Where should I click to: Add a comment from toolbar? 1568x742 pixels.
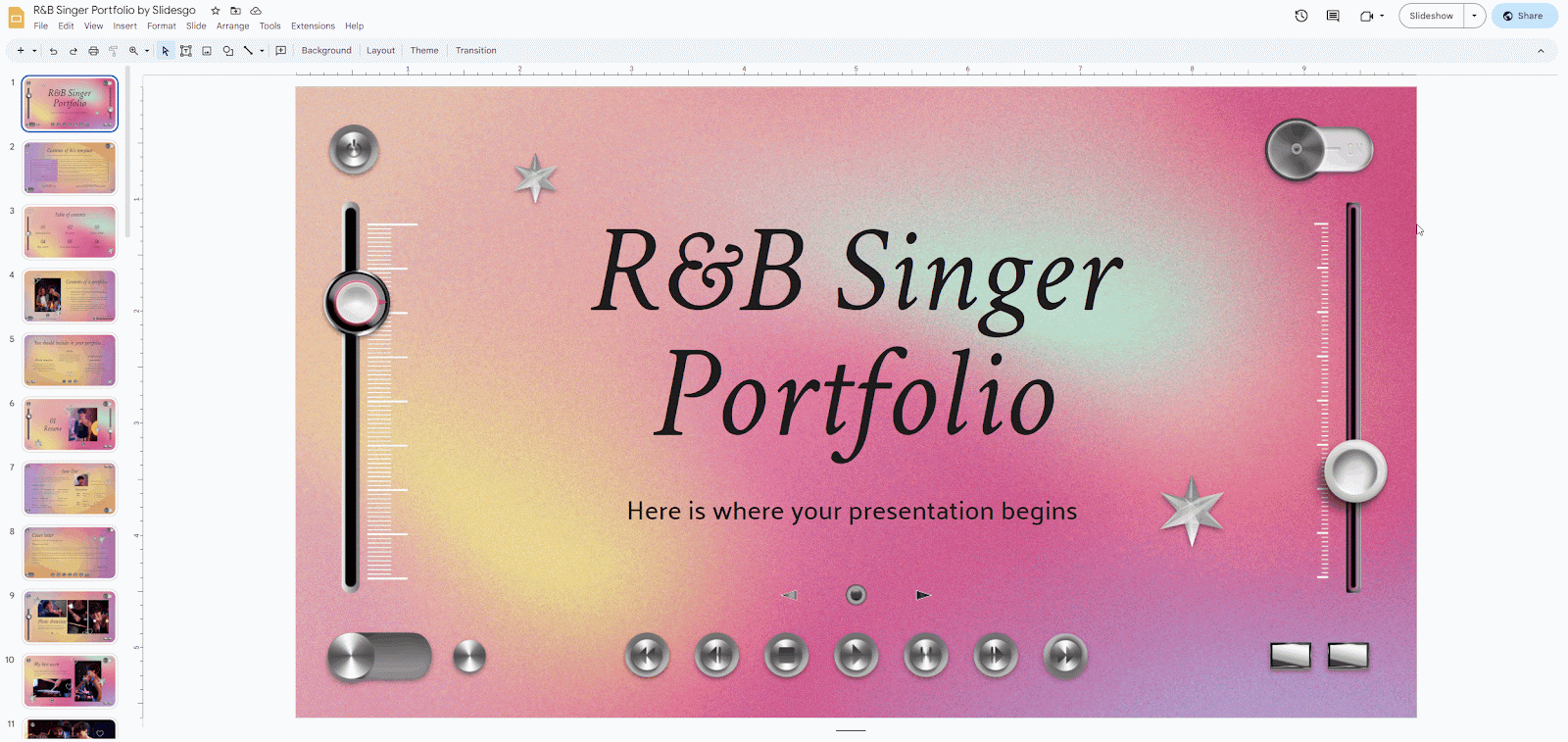pyautogui.click(x=281, y=51)
